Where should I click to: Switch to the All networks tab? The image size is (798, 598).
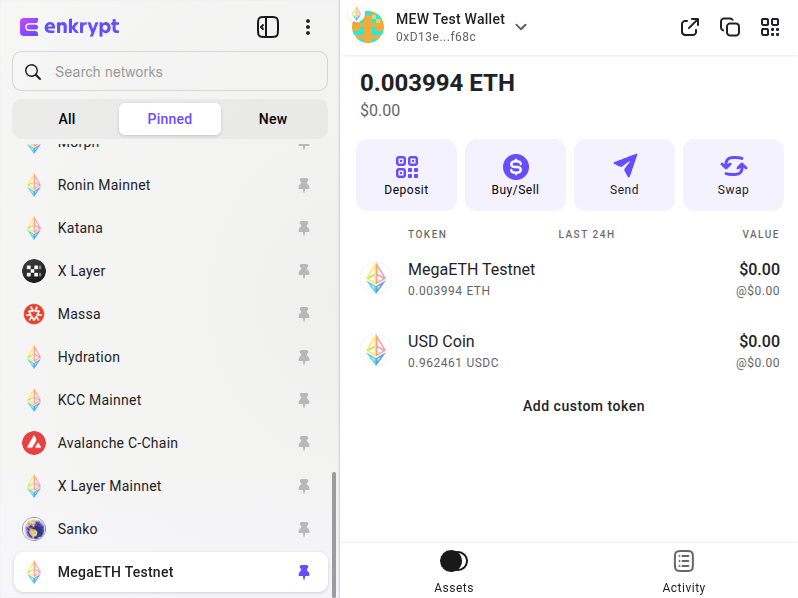click(67, 119)
